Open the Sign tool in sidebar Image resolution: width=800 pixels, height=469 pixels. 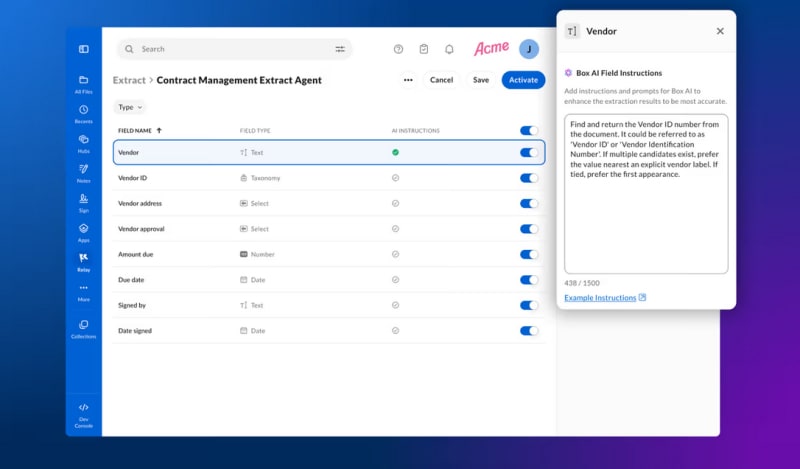tap(84, 201)
